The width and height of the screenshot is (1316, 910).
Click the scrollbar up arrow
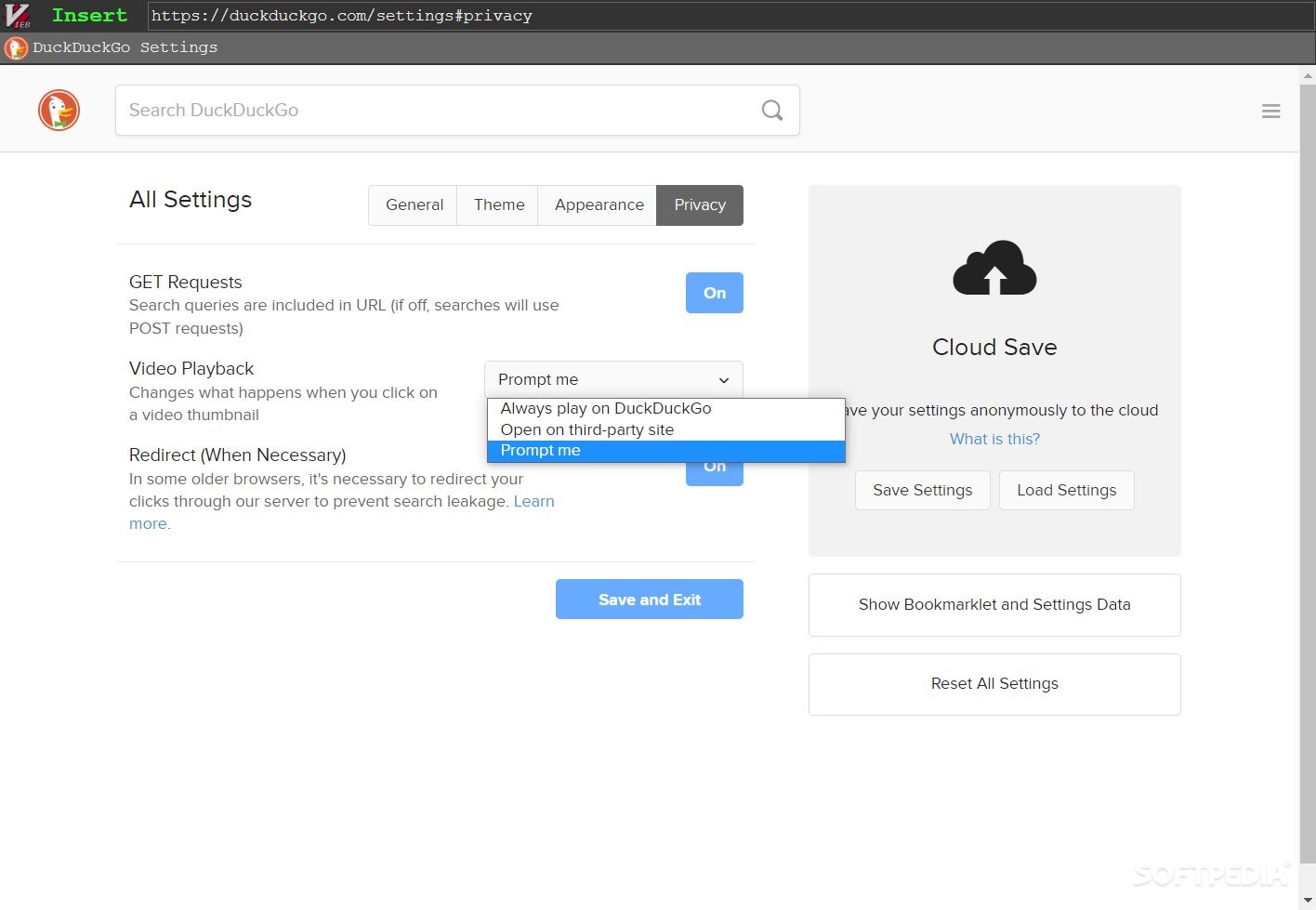tap(1308, 74)
